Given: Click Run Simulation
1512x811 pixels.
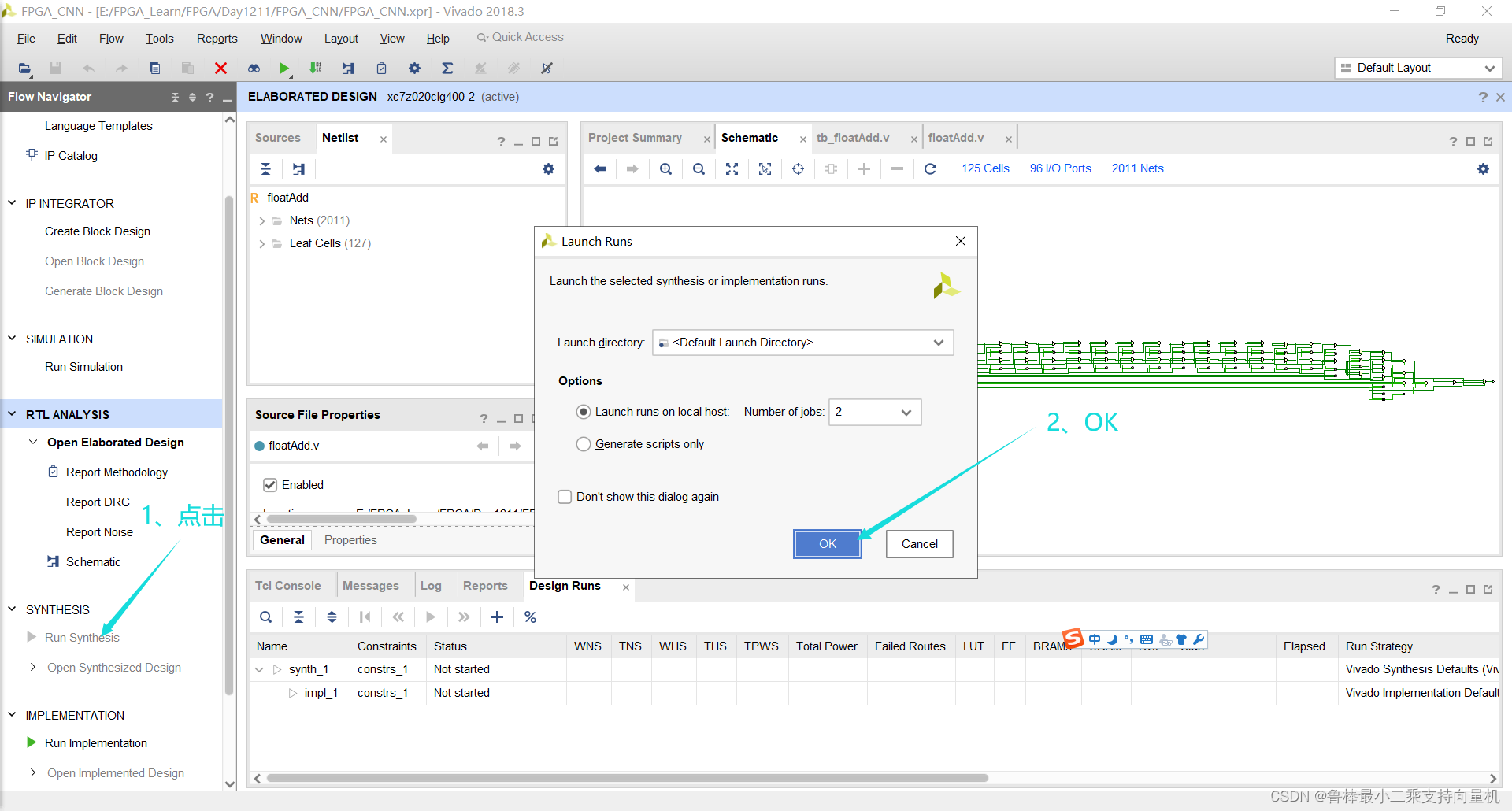Looking at the screenshot, I should pyautogui.click(x=83, y=367).
